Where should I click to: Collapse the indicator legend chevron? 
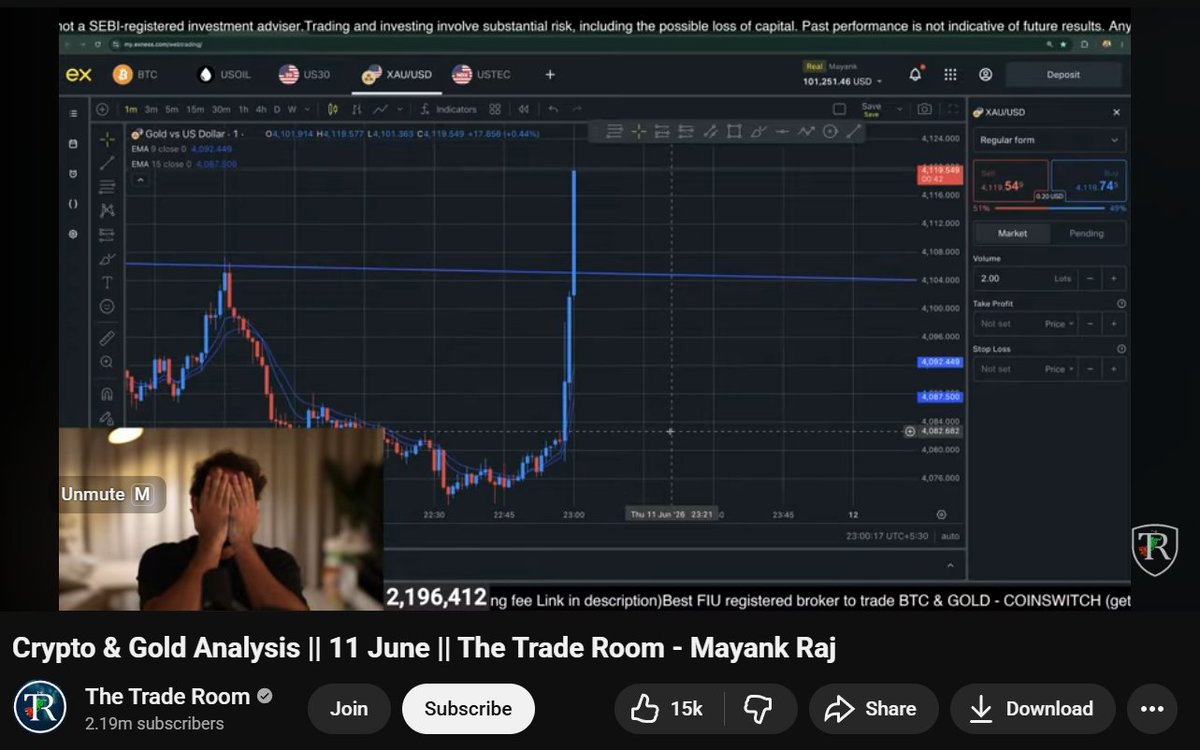139,180
